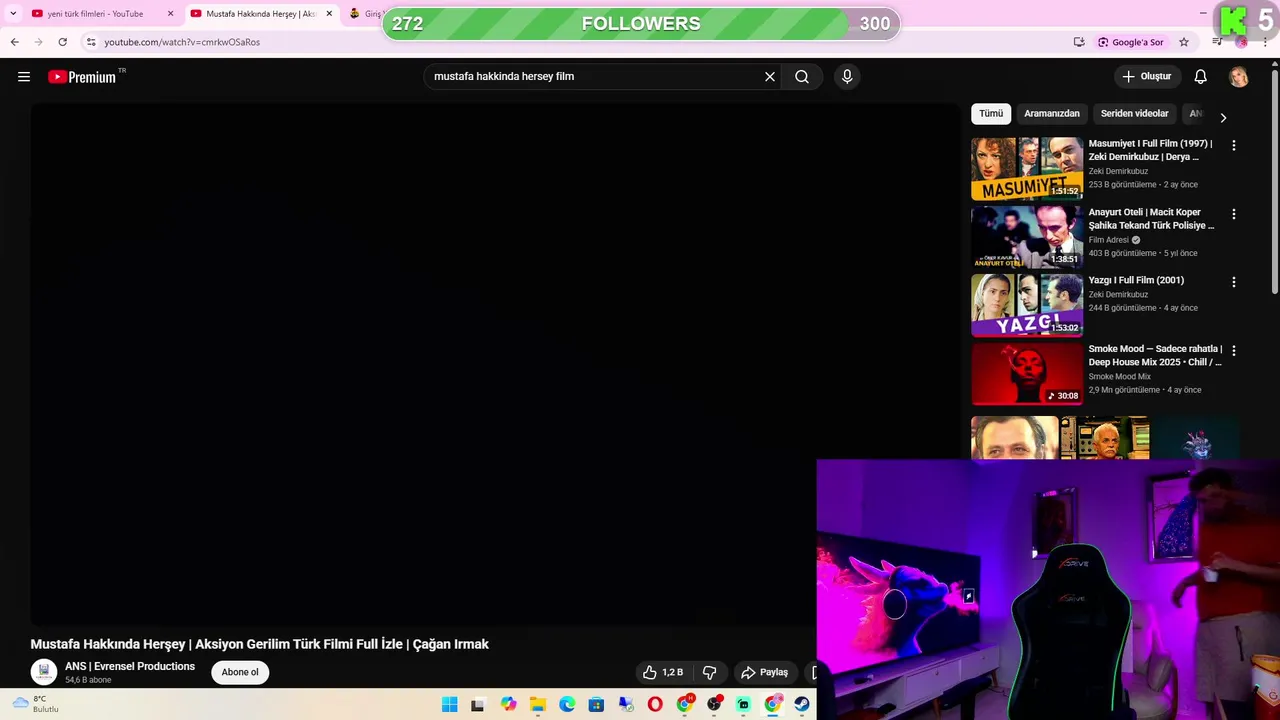Open 'Smoke Mood — Sadece rahatla' title link
The image size is (1280, 720).
[x=1155, y=355]
